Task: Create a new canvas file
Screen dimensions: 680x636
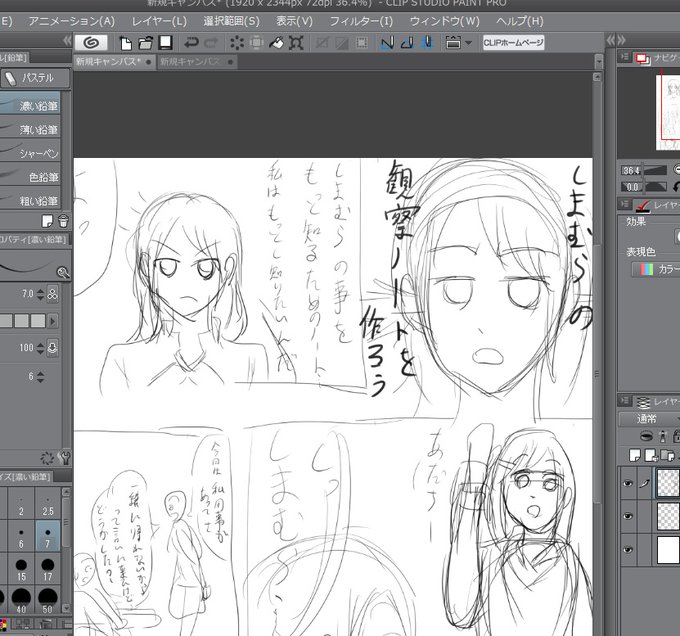Action: pyautogui.click(x=126, y=43)
